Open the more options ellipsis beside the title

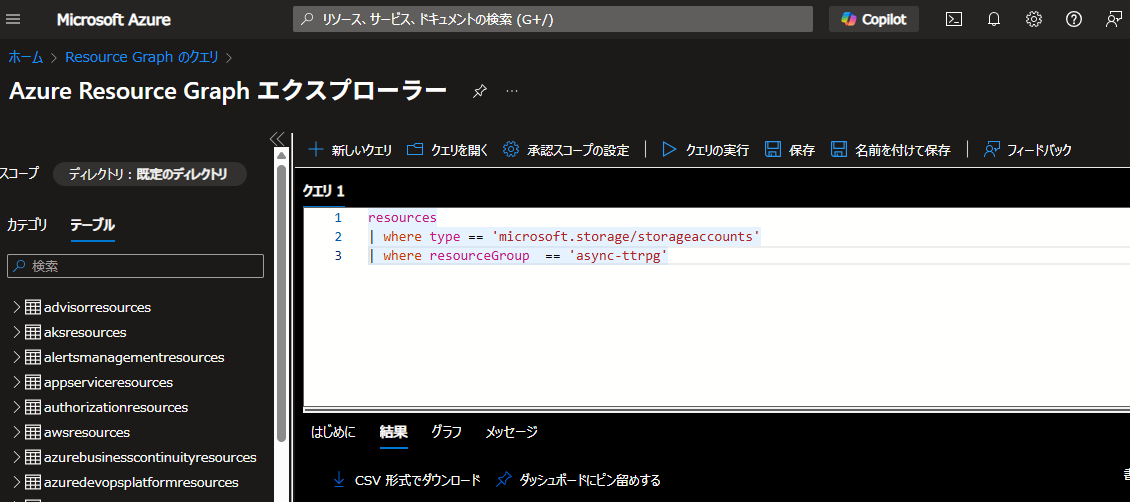[x=512, y=91]
